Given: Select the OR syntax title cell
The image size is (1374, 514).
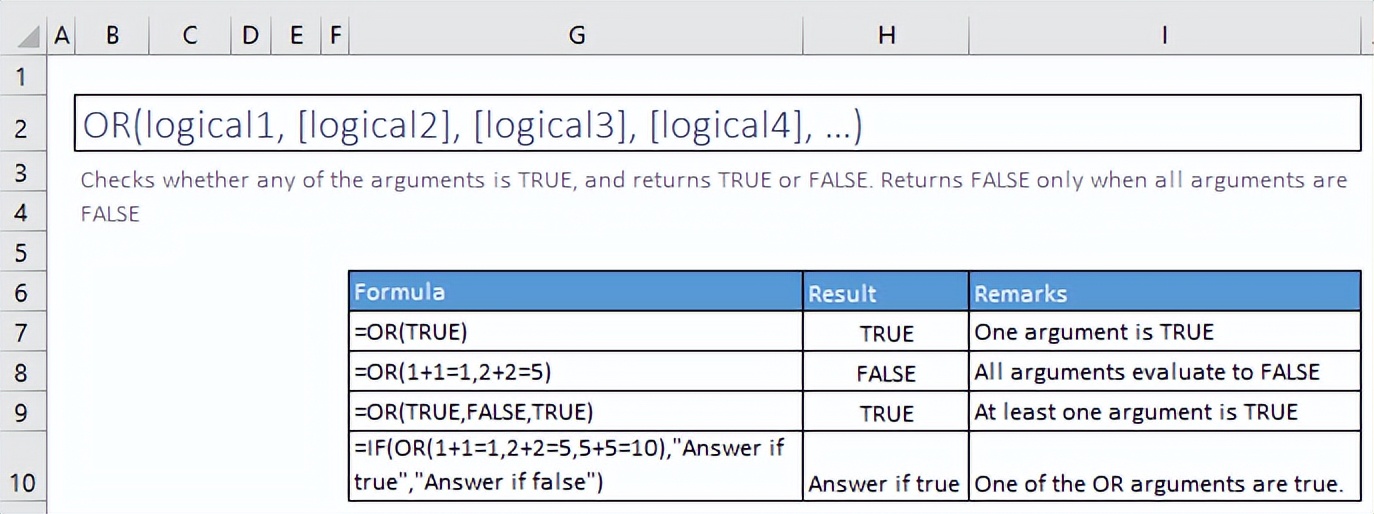Looking at the screenshot, I should coord(717,124).
